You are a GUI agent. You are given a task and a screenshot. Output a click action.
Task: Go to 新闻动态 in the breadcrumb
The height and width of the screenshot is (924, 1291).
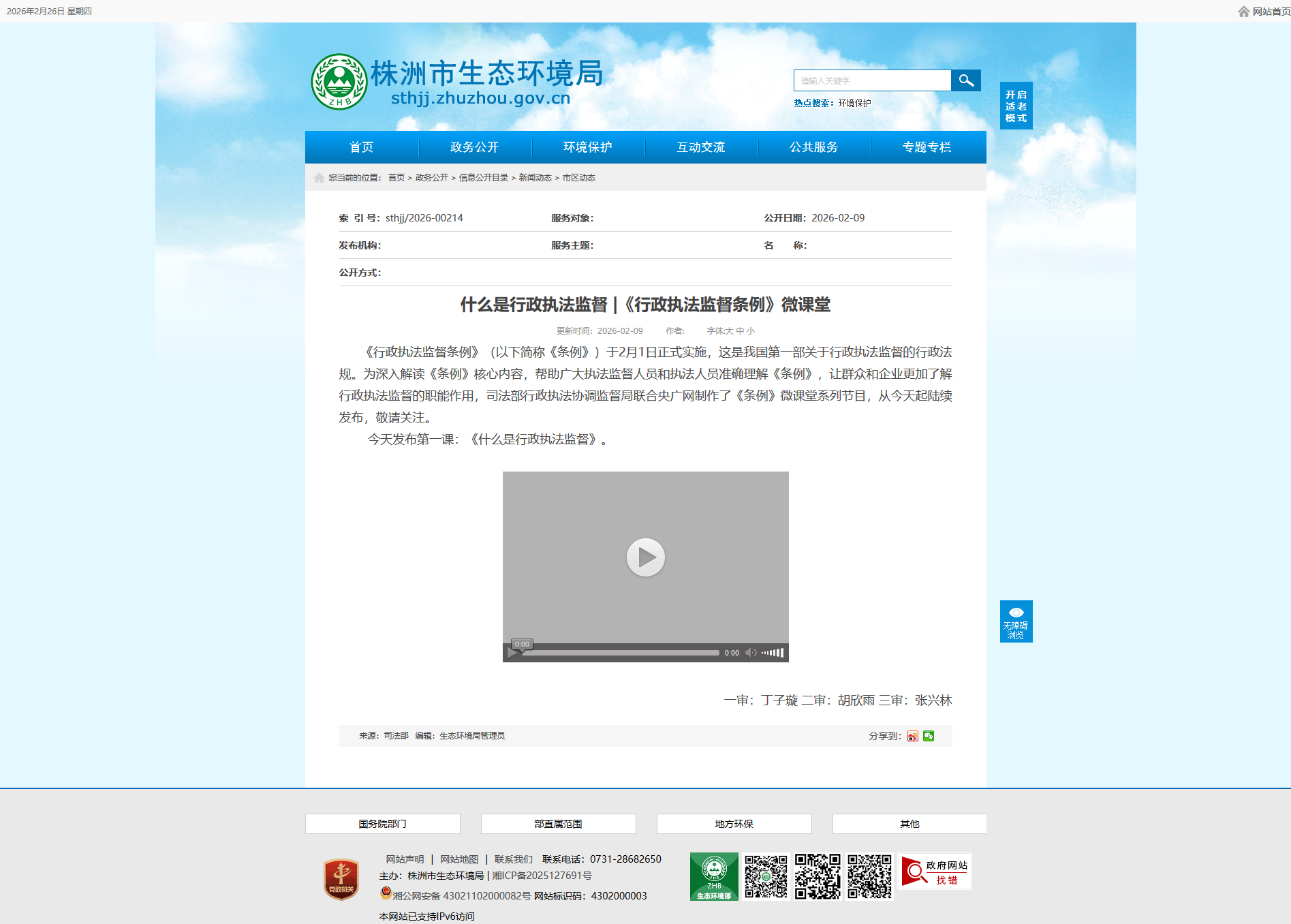pyautogui.click(x=535, y=178)
